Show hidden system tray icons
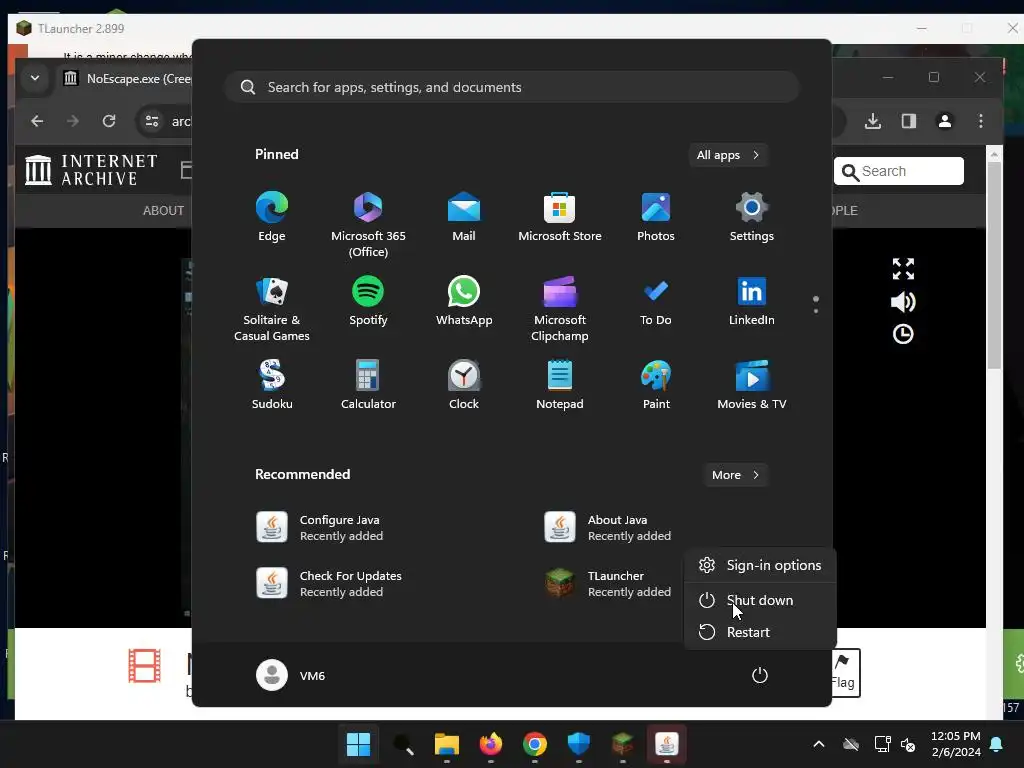The image size is (1024, 768). 818,744
